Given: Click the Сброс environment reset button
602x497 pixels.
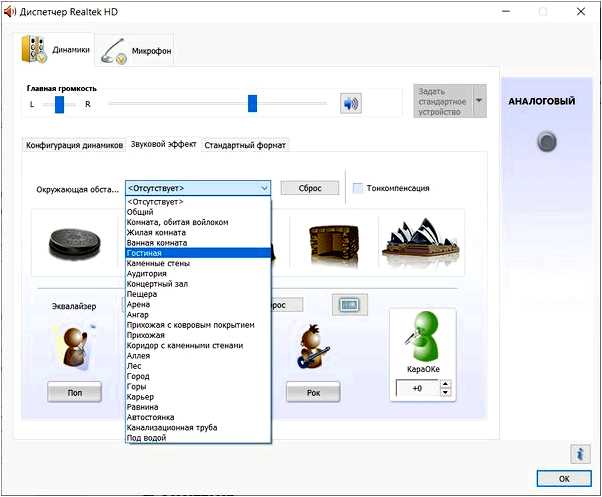Looking at the screenshot, I should point(309,188).
